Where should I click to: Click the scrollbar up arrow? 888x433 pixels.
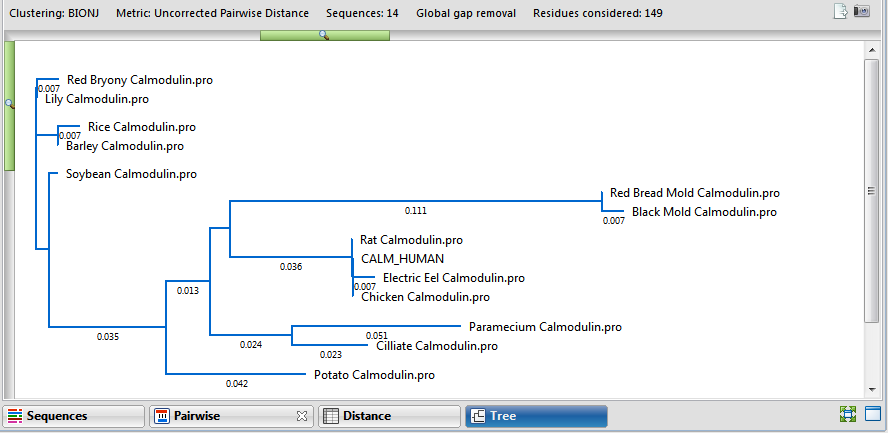pos(872,50)
